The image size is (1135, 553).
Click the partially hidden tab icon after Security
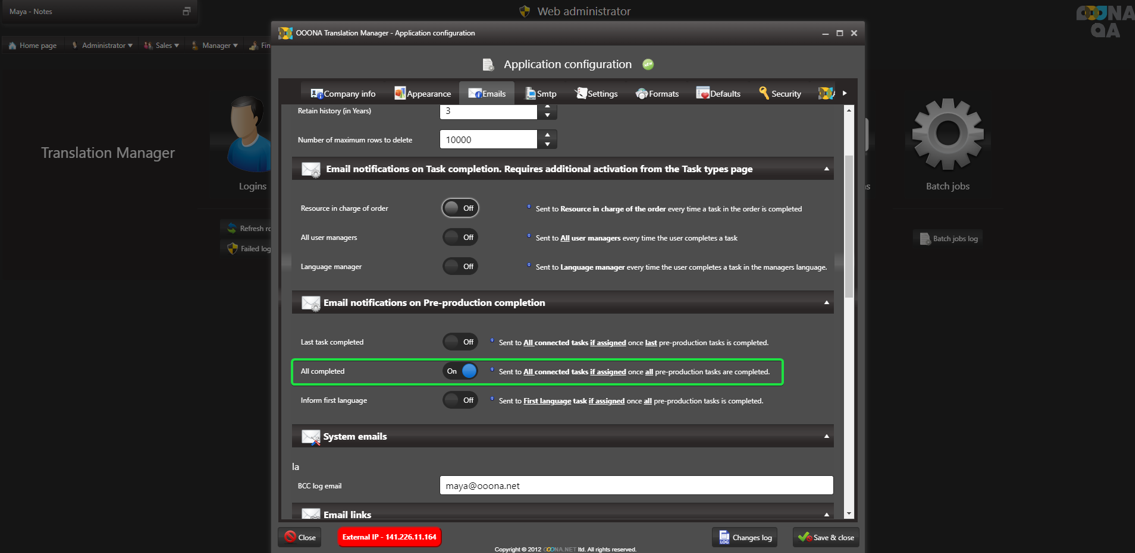(x=826, y=93)
